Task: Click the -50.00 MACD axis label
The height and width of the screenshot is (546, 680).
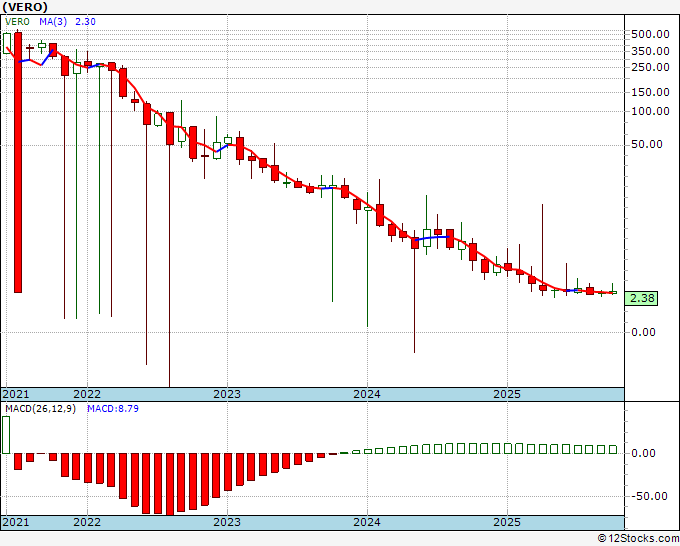Action: click(x=648, y=496)
